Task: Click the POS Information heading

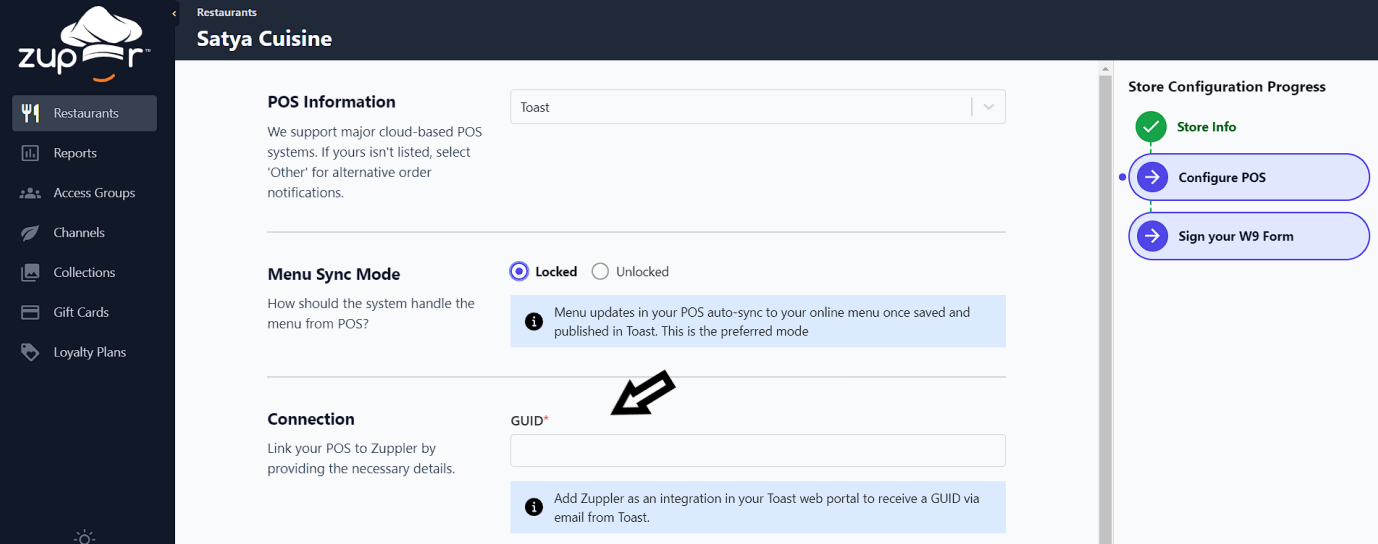Action: tap(331, 102)
